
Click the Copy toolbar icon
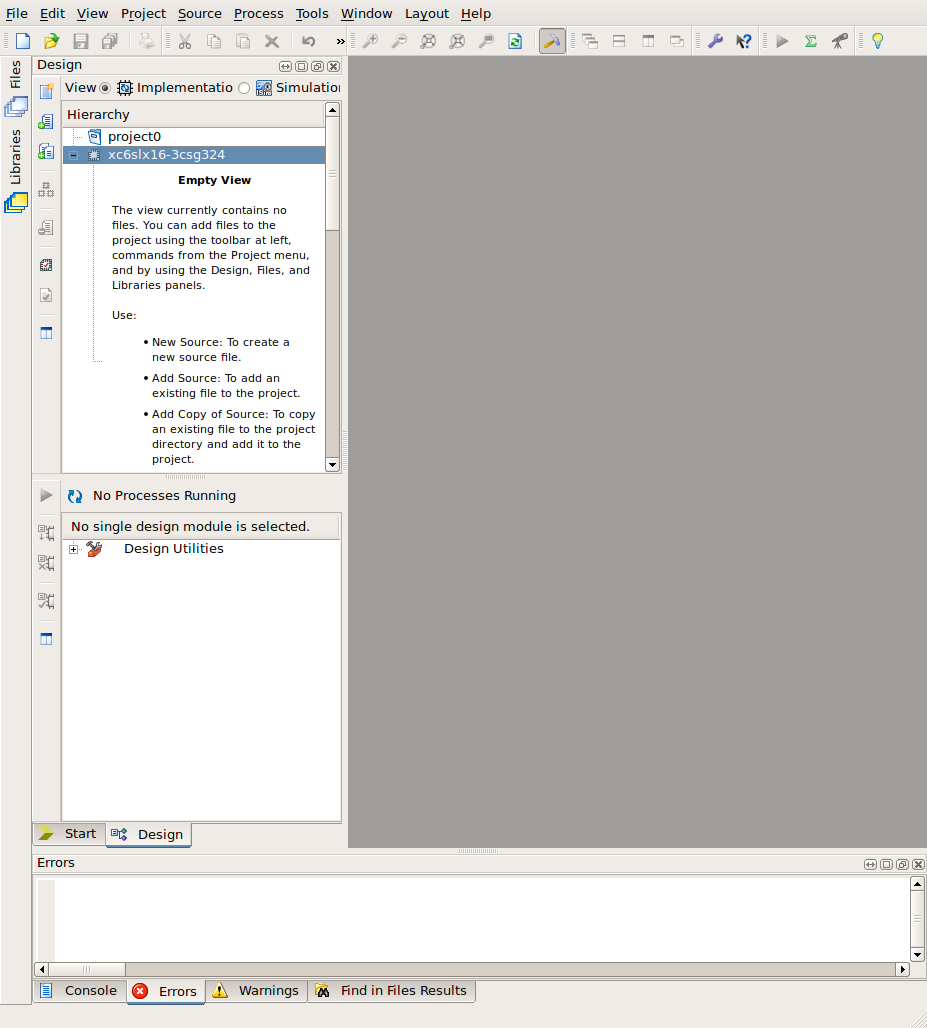pos(214,41)
